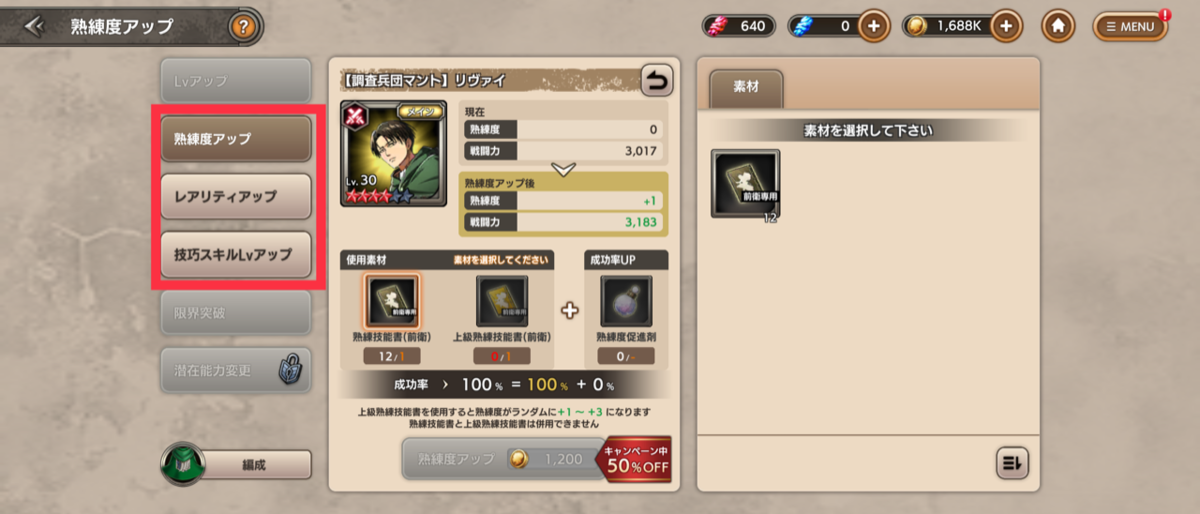The image size is (1200, 514).
Task: Open the MENU dropdown
Action: coord(1130,27)
